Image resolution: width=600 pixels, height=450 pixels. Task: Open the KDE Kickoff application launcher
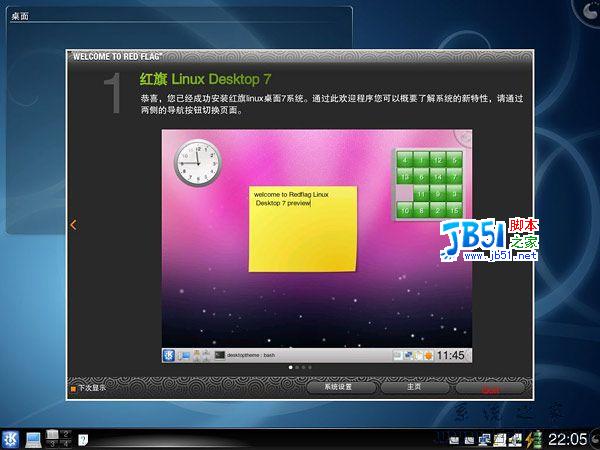coord(10,439)
